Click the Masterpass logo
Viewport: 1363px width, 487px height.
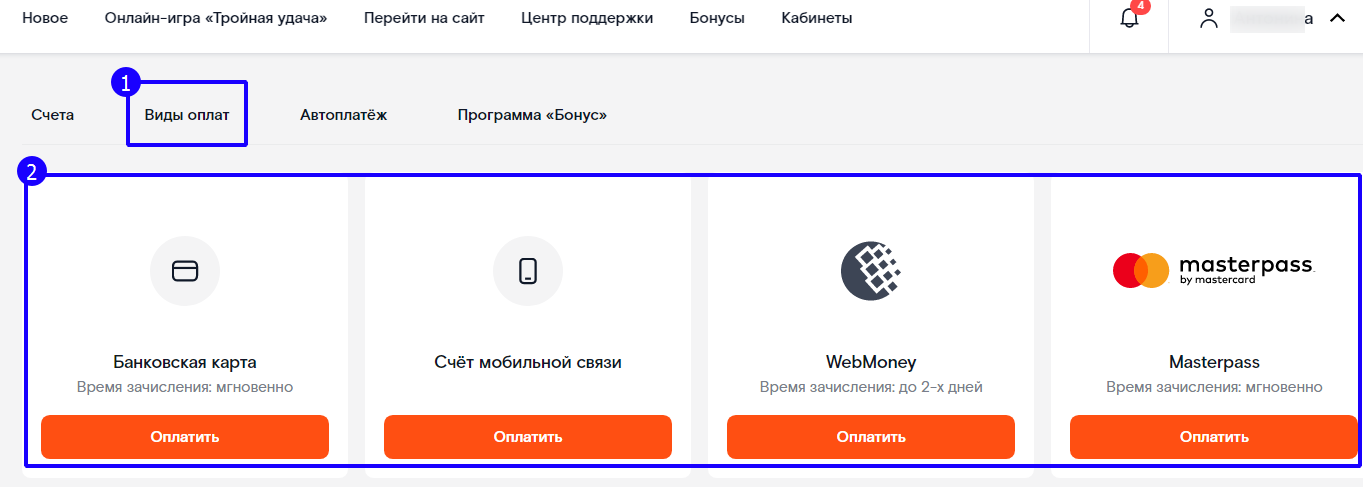click(x=1214, y=270)
